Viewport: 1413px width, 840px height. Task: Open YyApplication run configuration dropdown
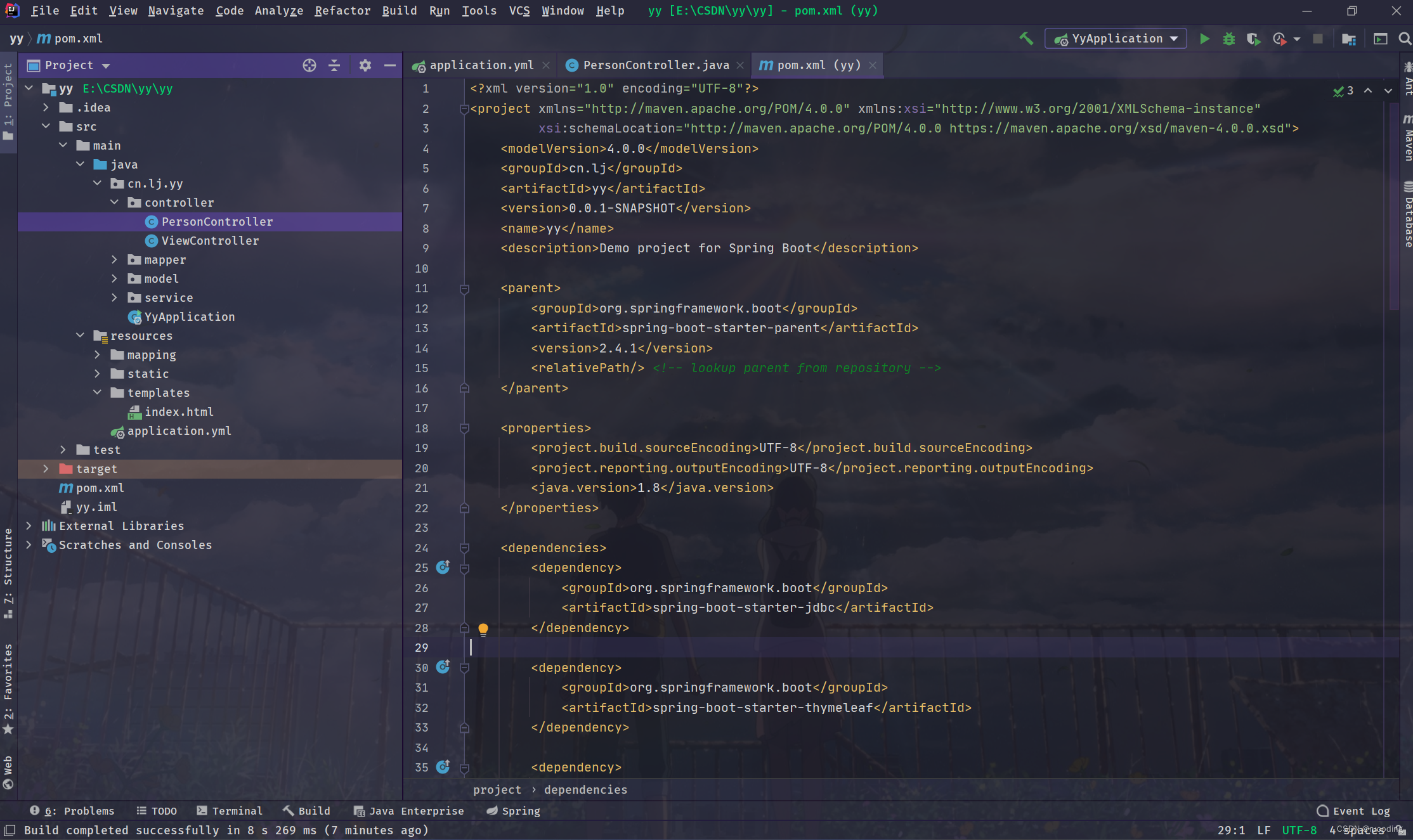(1116, 39)
